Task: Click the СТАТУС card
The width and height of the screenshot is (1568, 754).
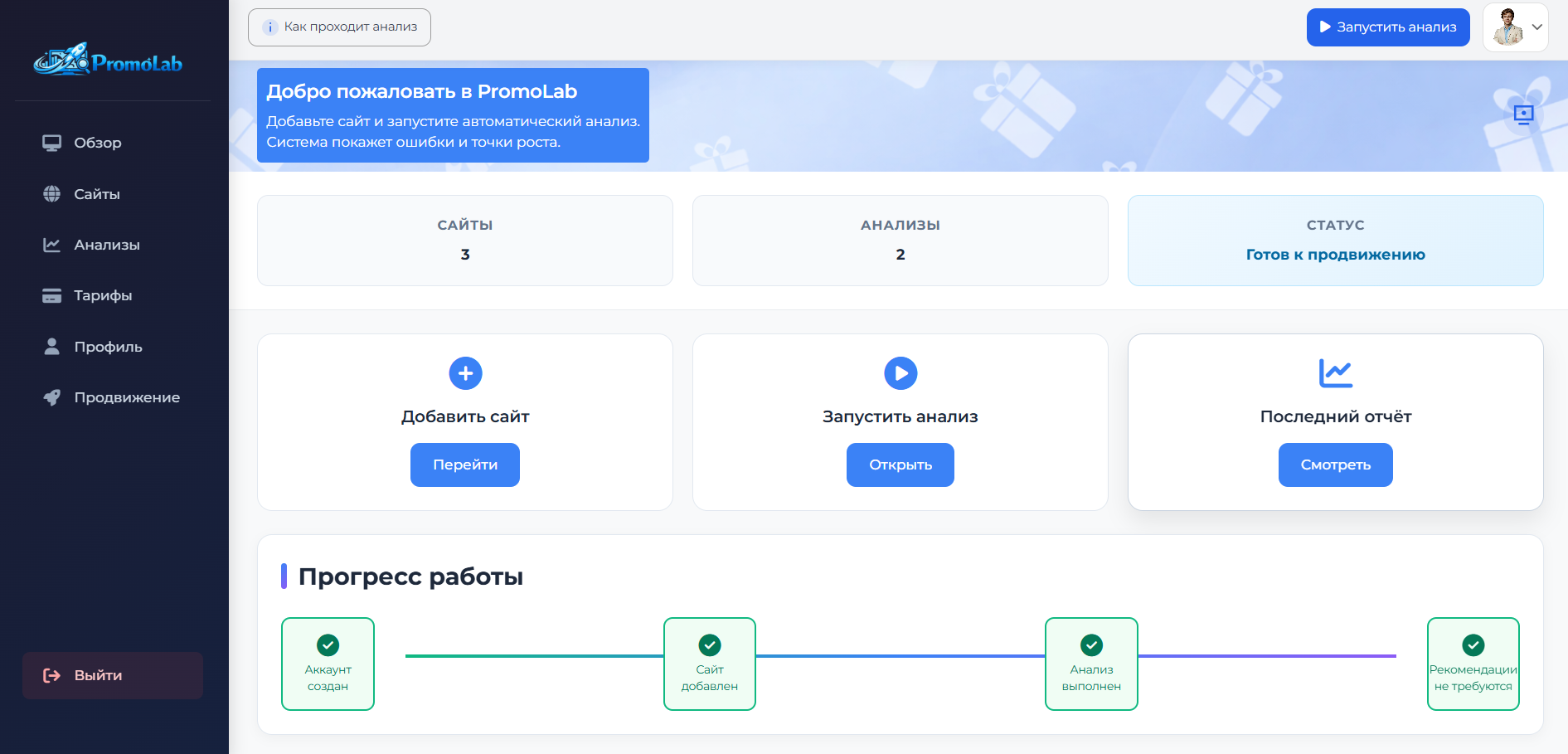Action: pyautogui.click(x=1336, y=241)
